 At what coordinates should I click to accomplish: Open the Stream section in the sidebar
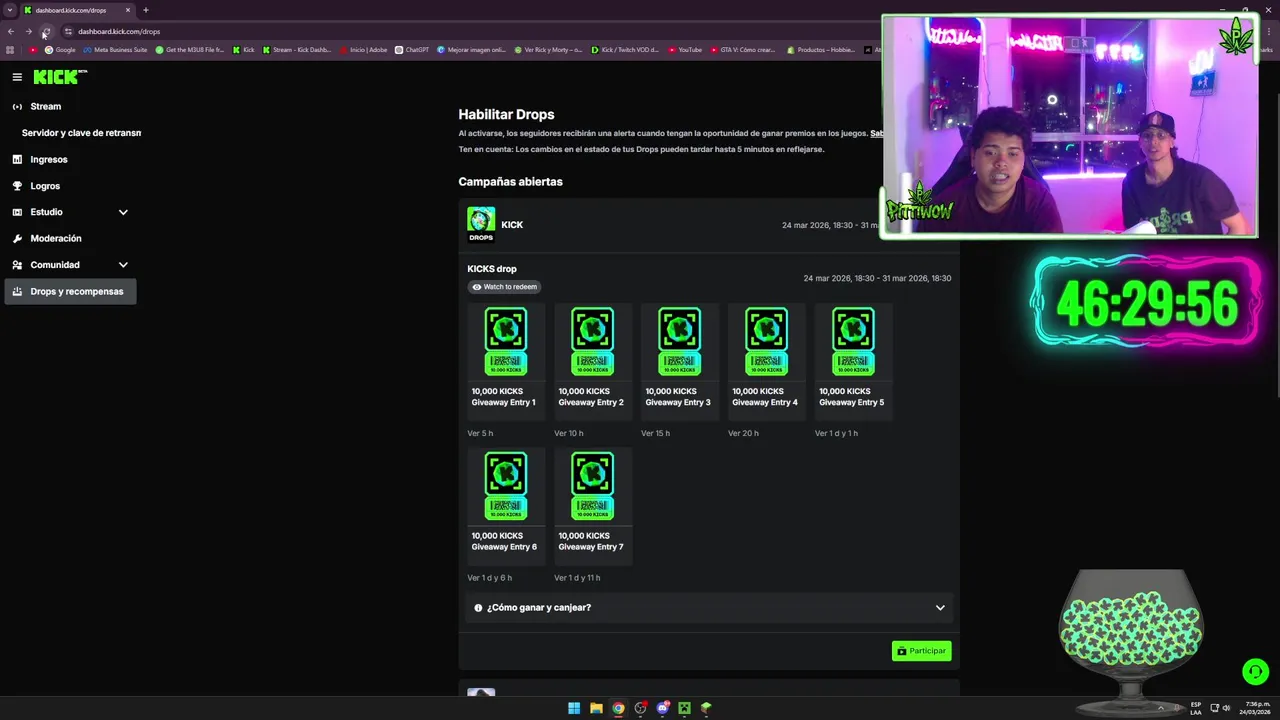click(45, 106)
